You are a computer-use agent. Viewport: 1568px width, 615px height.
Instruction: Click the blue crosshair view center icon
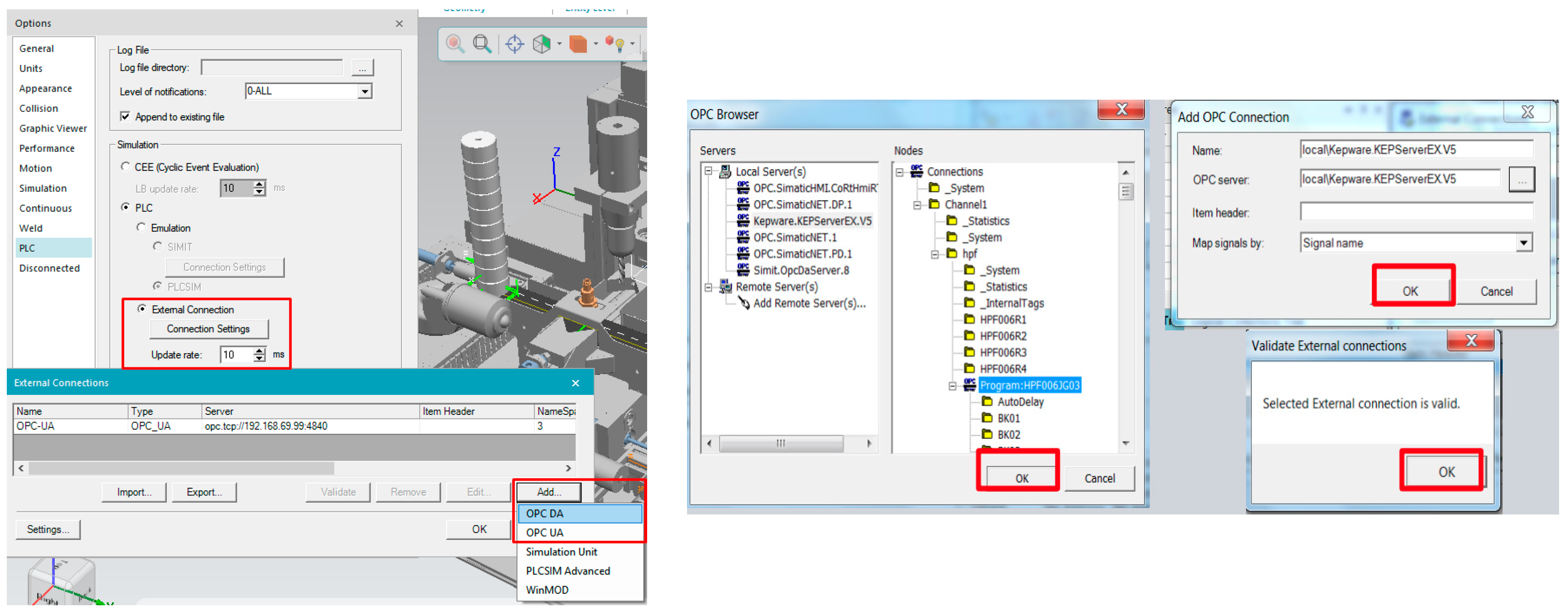(x=514, y=44)
